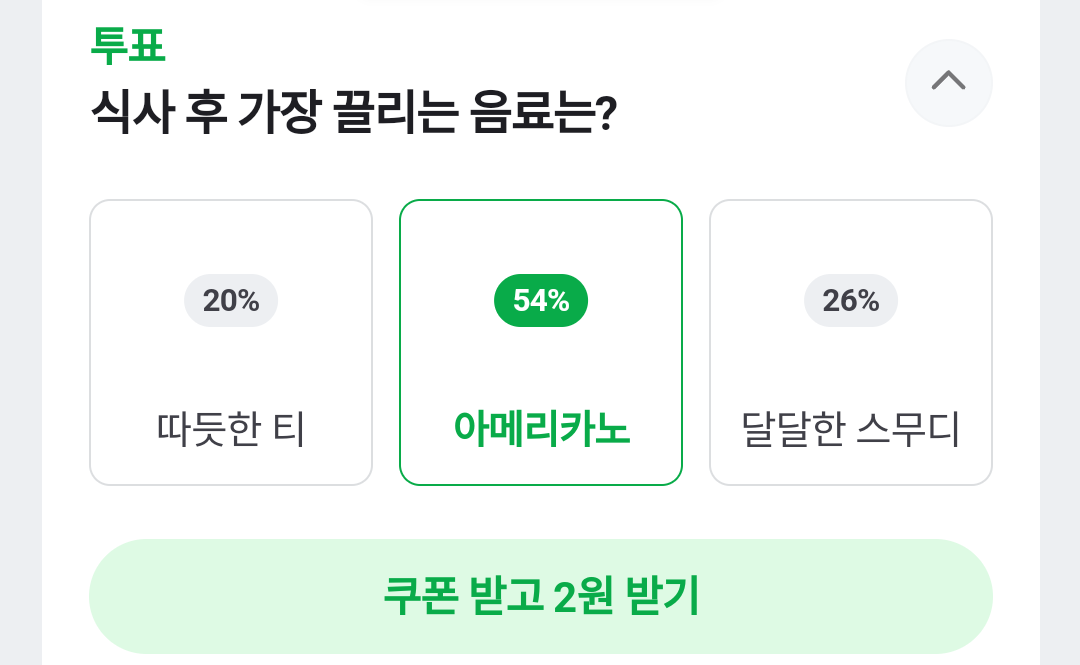Tap the green 투표 heading label
This screenshot has height=665, width=1080.
(127, 45)
